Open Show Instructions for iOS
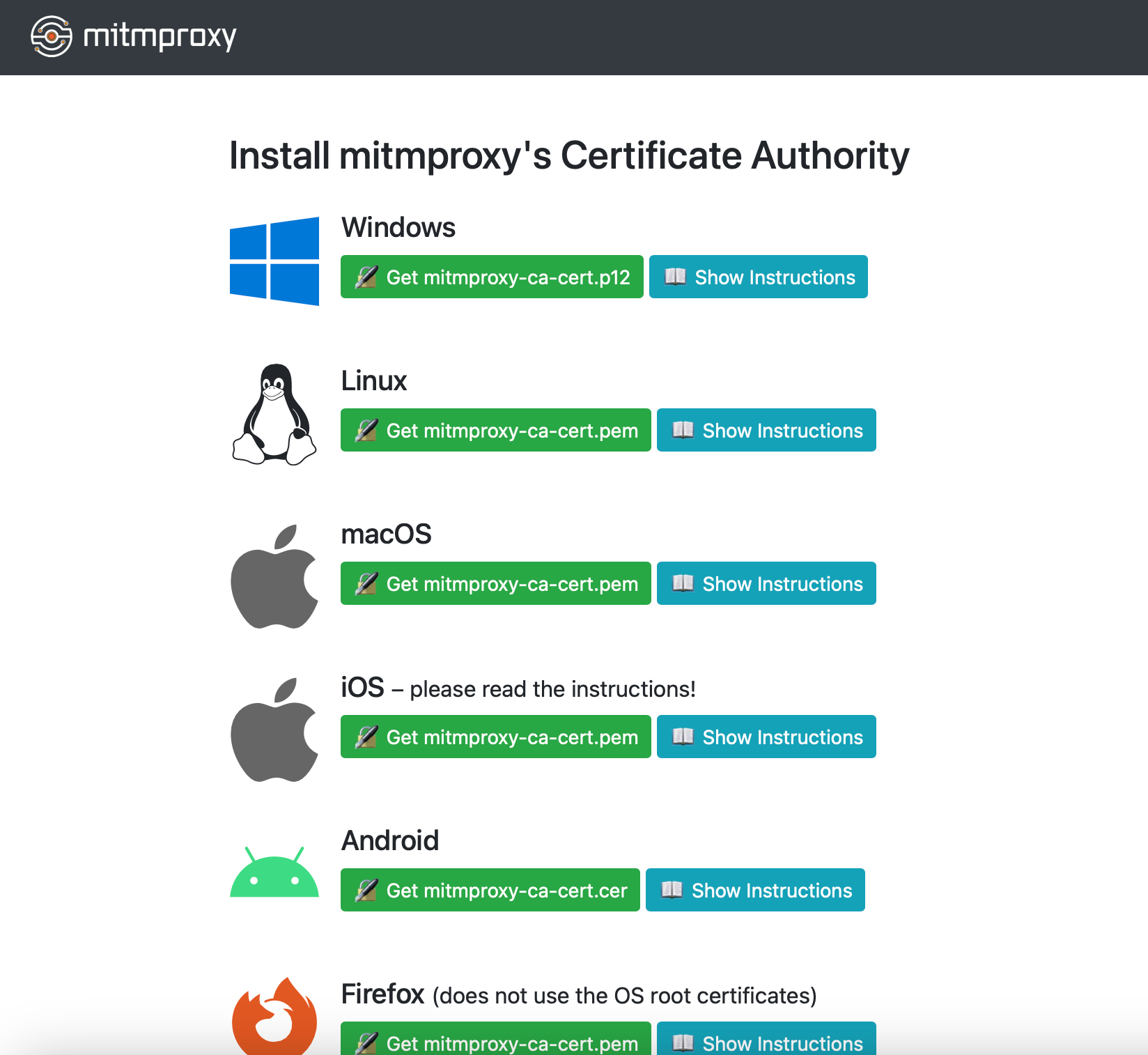This screenshot has width=1148, height=1055. tap(766, 737)
